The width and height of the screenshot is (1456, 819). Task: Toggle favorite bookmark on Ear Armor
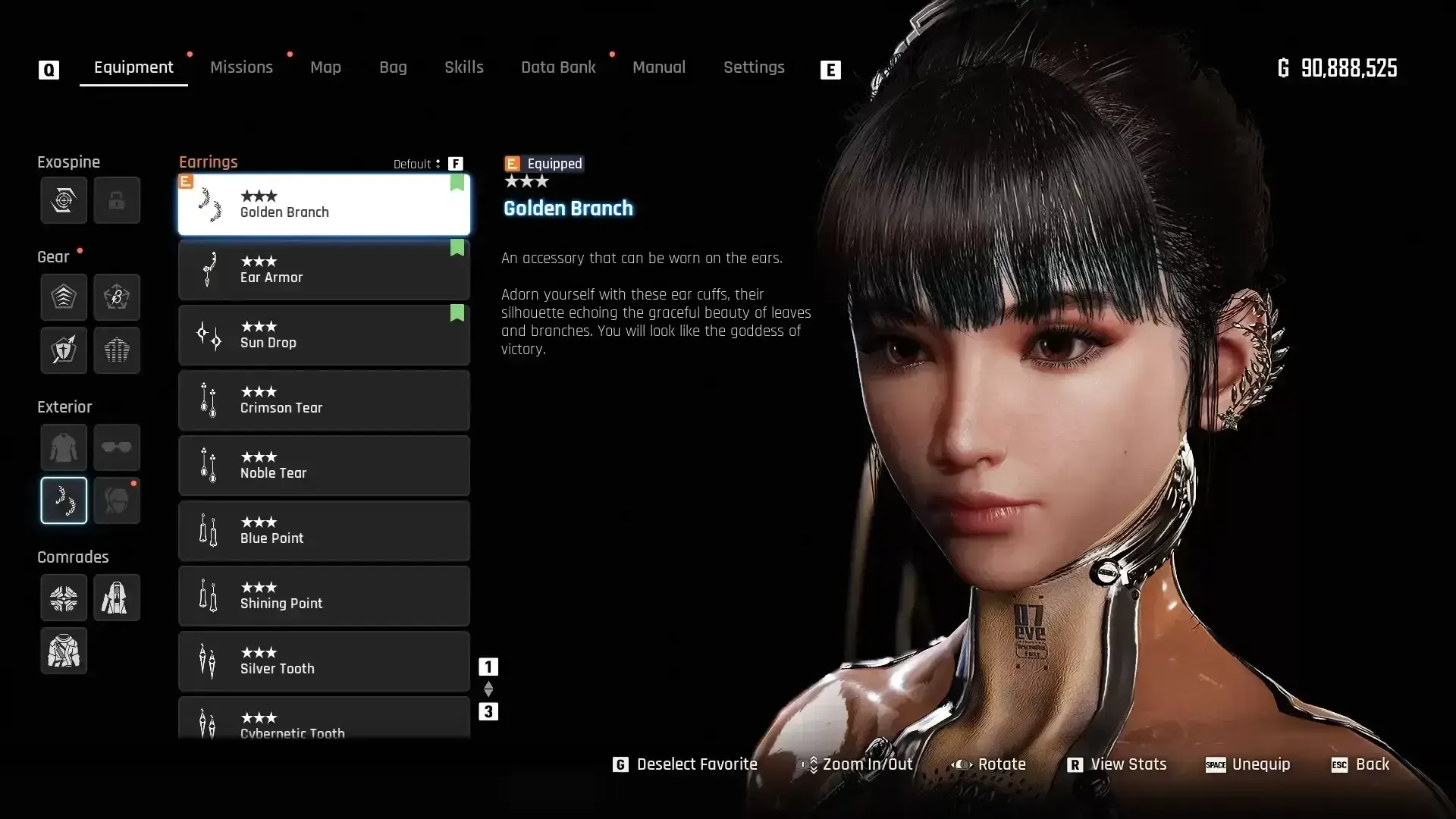[x=457, y=248]
